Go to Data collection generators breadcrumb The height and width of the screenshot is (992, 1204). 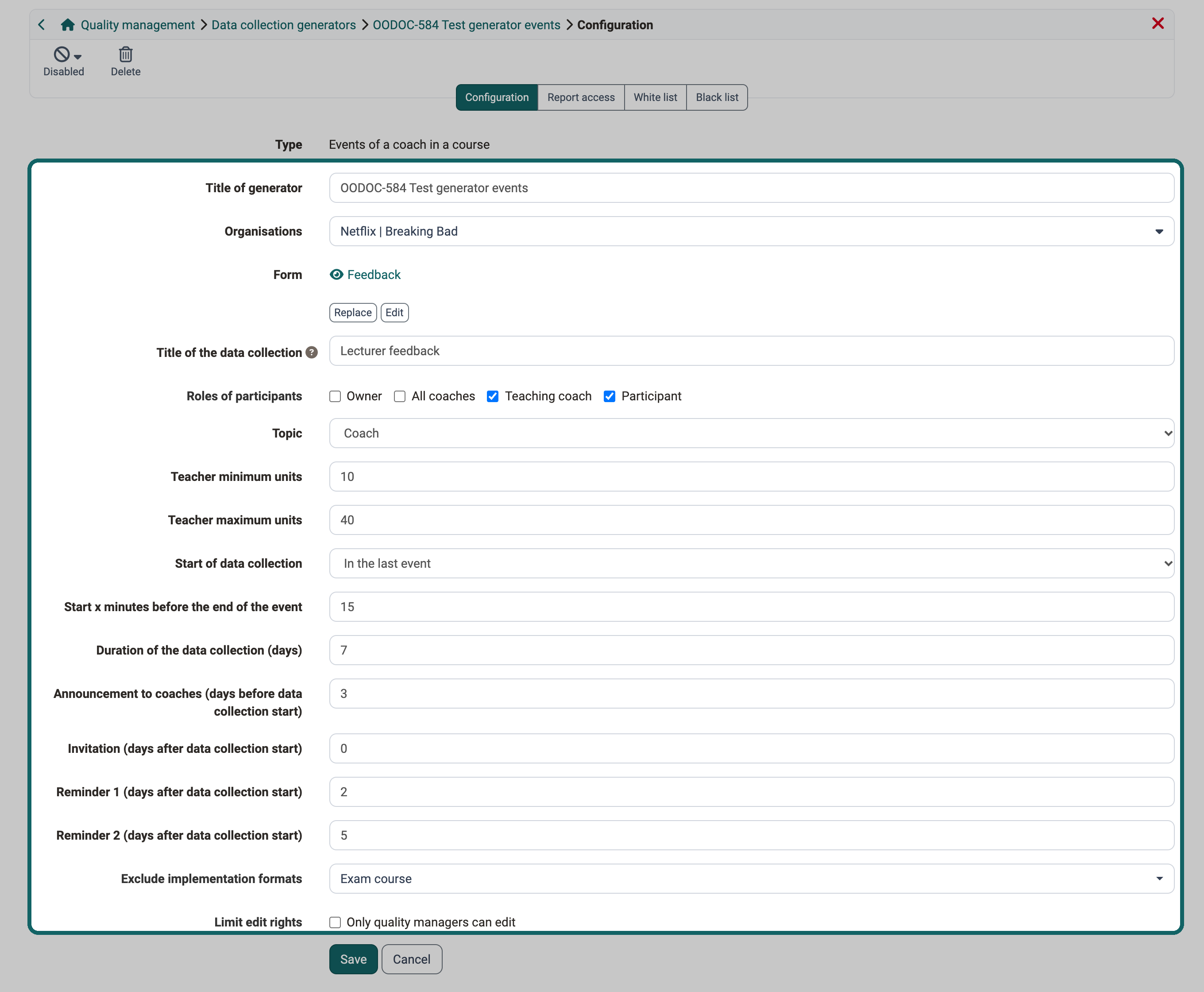click(284, 24)
